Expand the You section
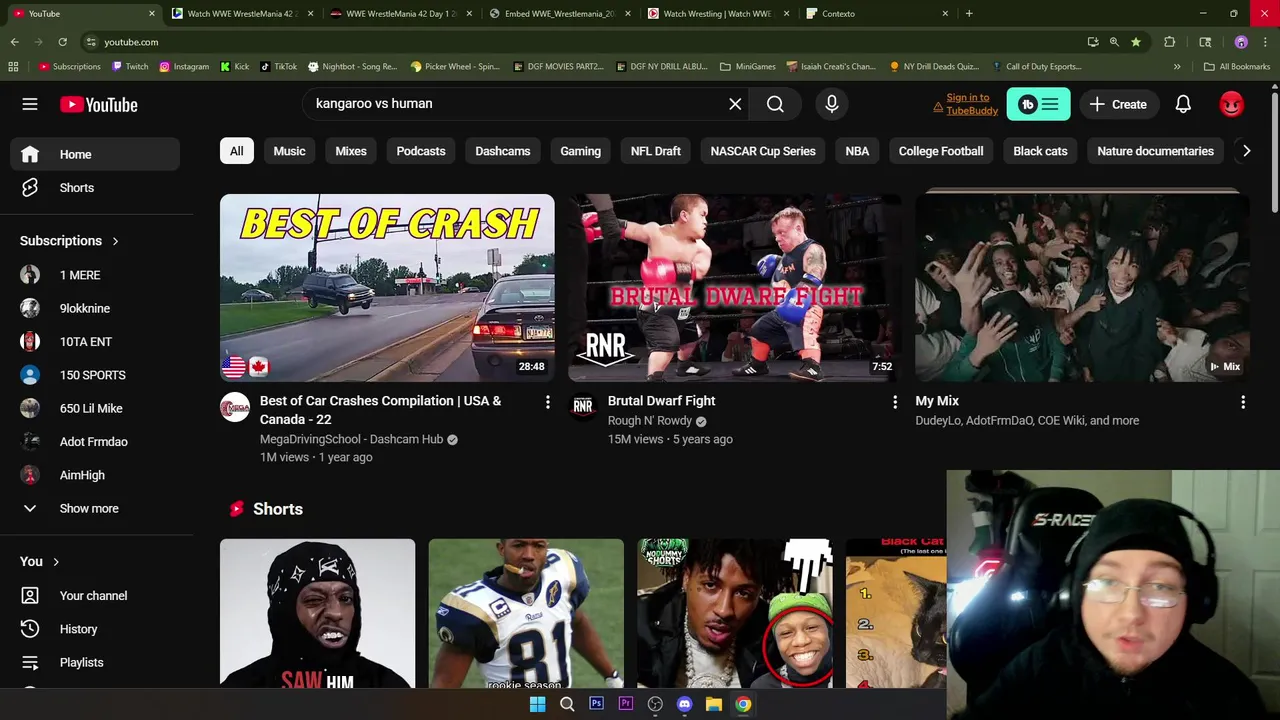The height and width of the screenshot is (720, 1280). (40, 562)
